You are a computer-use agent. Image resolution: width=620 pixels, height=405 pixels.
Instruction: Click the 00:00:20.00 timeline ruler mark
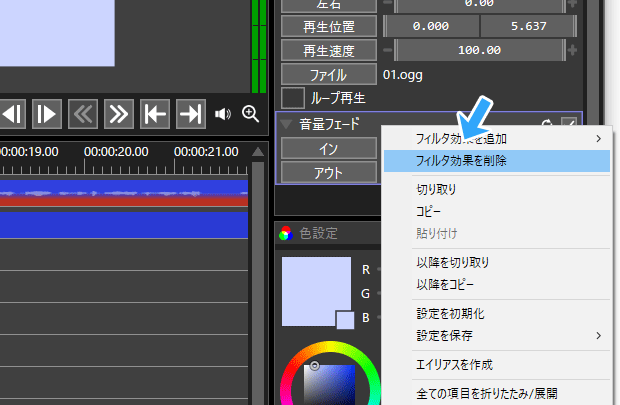click(116, 151)
